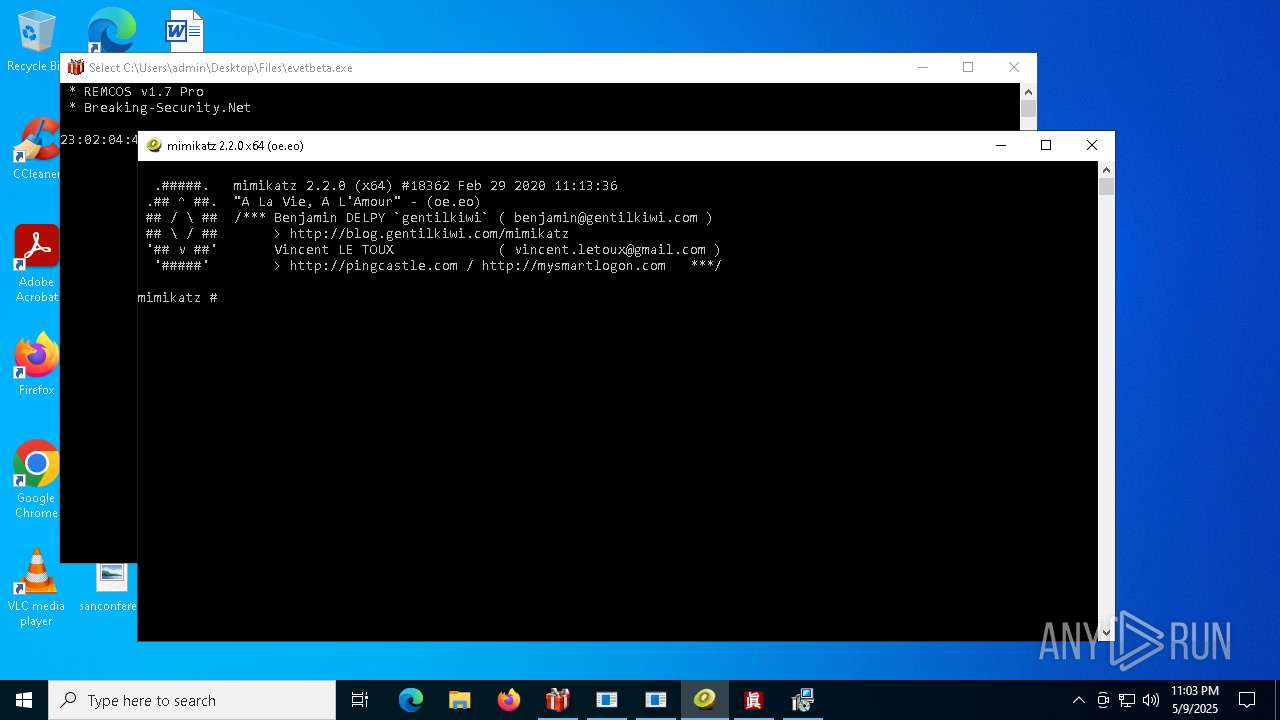This screenshot has width=1280, height=720.
Task: Maximize the evetbeta.exe window
Action: 968,67
